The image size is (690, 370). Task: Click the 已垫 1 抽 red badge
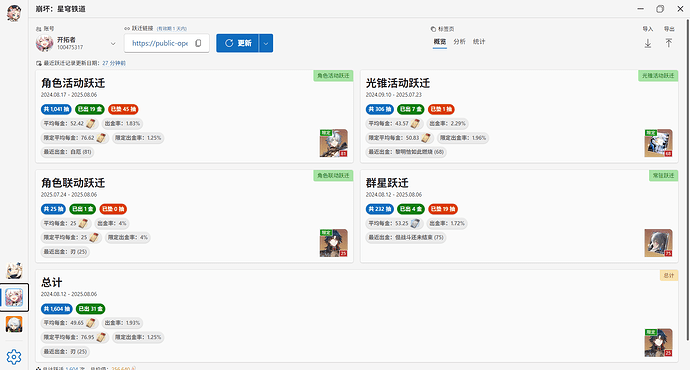(x=441, y=109)
